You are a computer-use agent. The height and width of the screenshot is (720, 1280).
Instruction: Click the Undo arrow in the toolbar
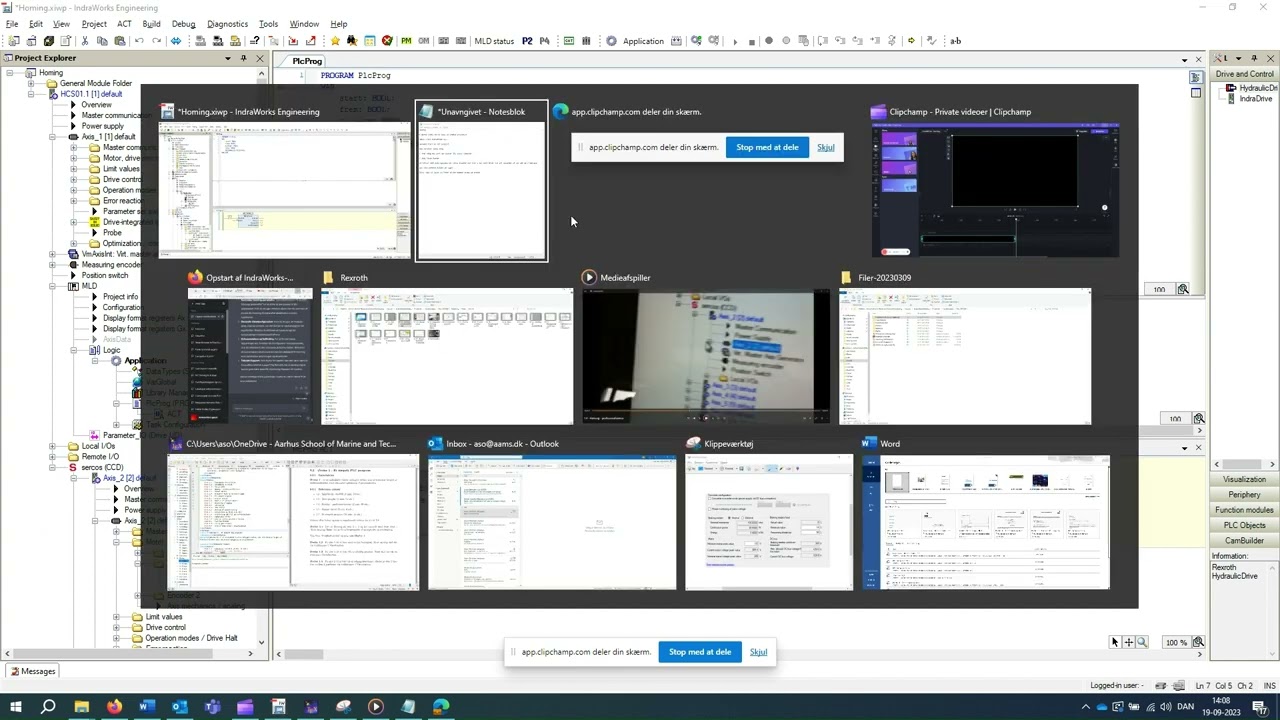coord(139,41)
